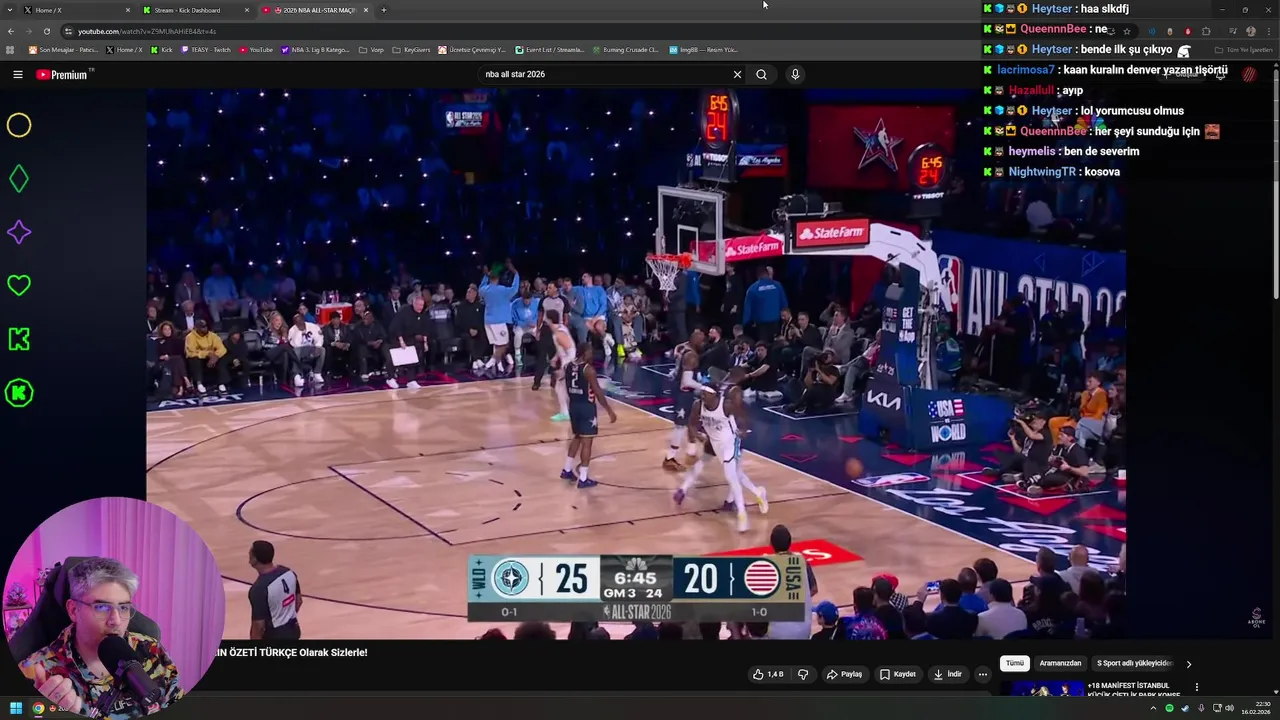Open the Burning Crusade bookmark

click(x=625, y=49)
